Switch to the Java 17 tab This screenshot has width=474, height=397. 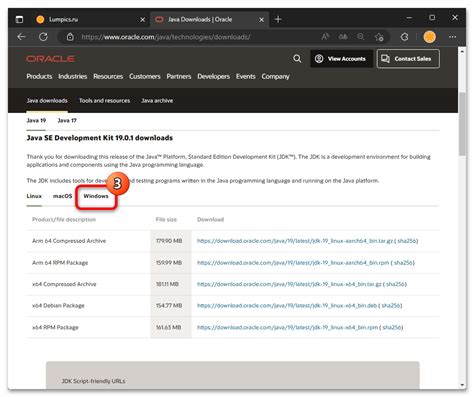point(67,120)
